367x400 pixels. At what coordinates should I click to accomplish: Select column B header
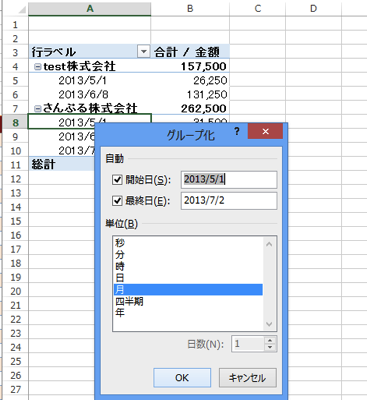click(x=190, y=9)
